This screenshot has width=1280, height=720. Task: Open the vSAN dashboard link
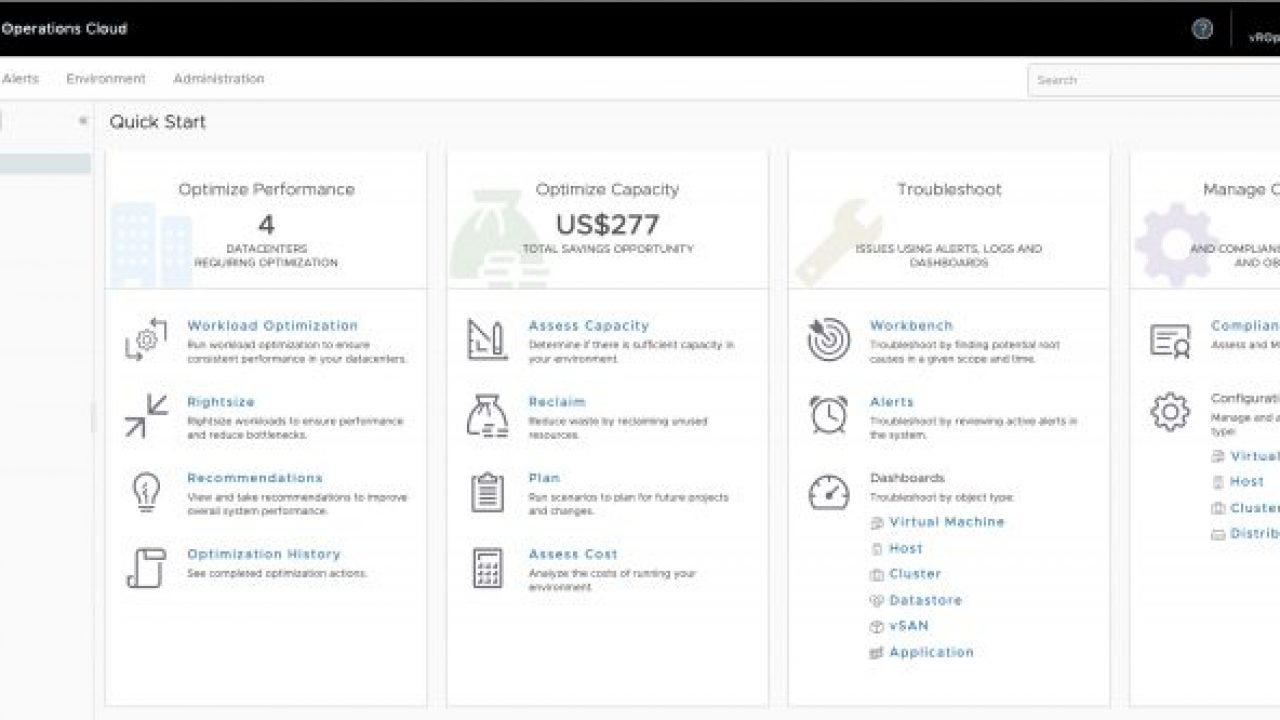tap(909, 626)
